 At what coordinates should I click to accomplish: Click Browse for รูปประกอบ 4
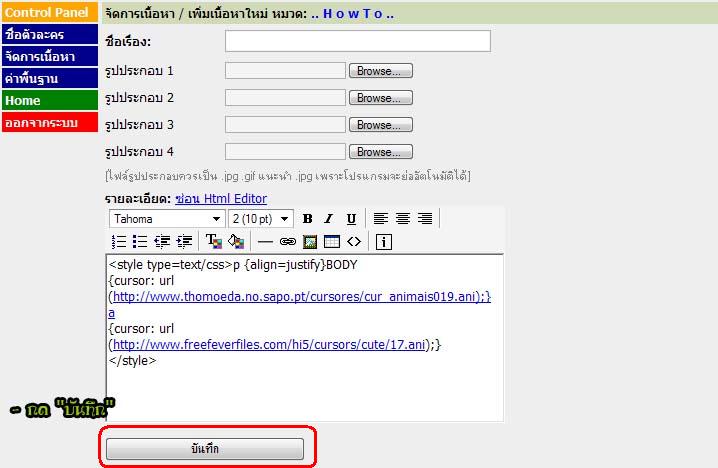coord(381,152)
